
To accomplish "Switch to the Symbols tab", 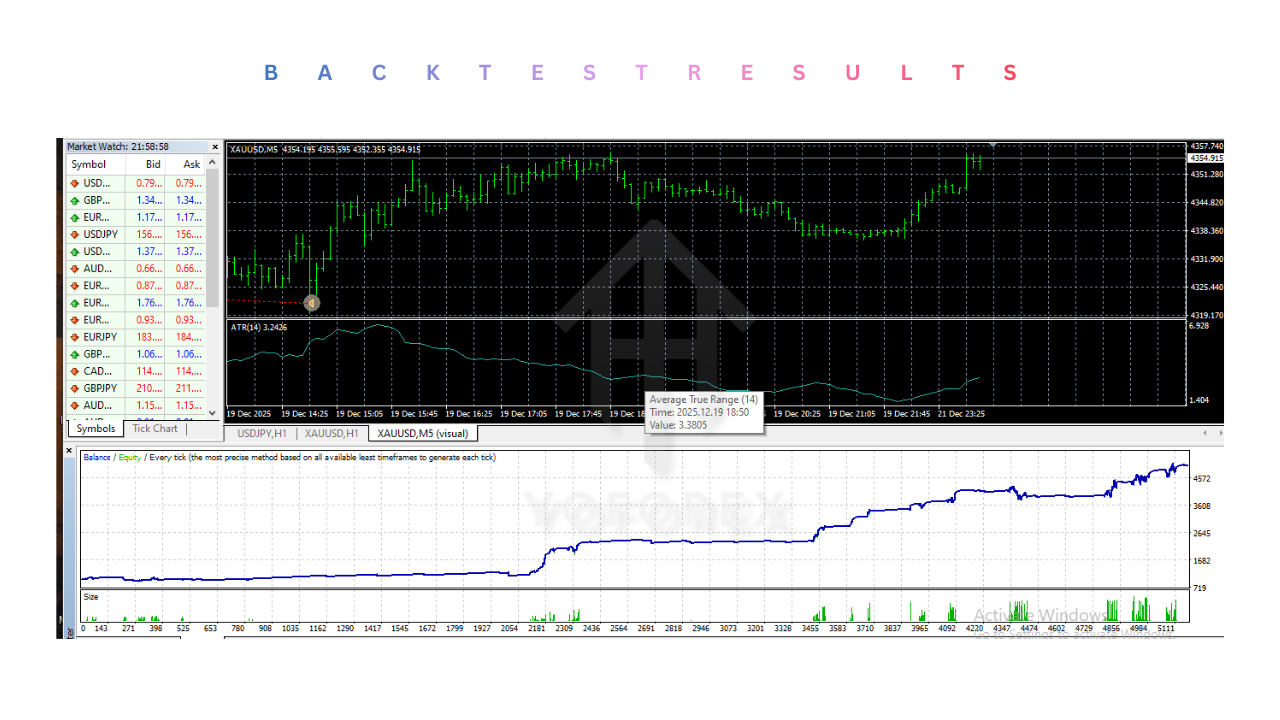I will (x=94, y=428).
